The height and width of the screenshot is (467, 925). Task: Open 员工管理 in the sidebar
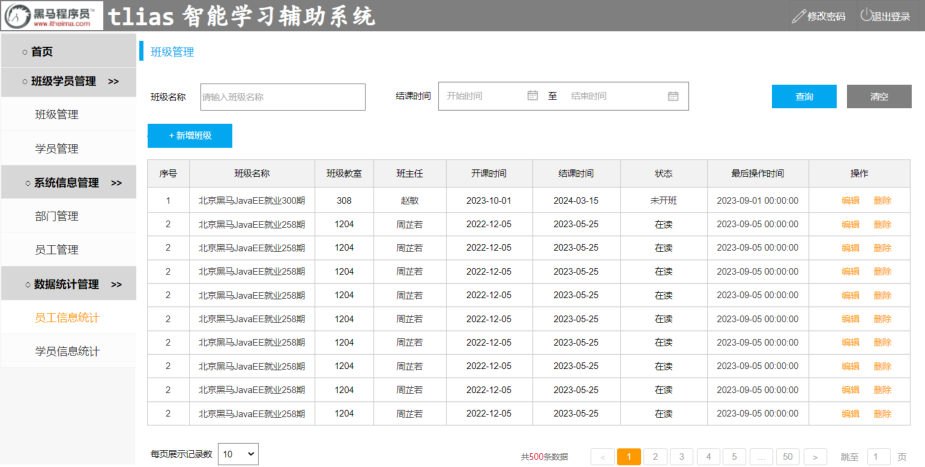pyautogui.click(x=57, y=249)
